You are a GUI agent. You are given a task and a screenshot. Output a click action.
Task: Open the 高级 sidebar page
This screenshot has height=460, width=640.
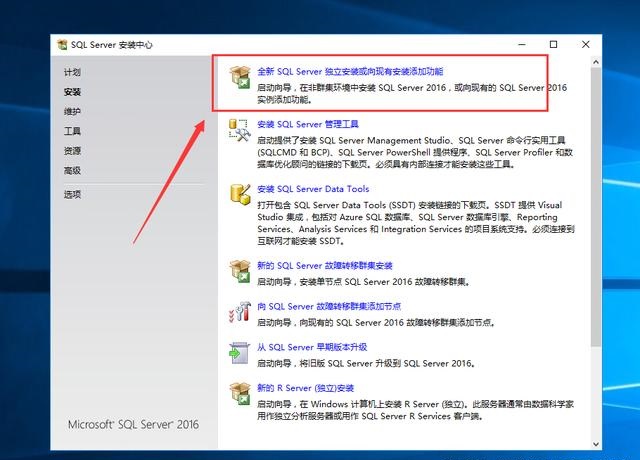[72, 170]
